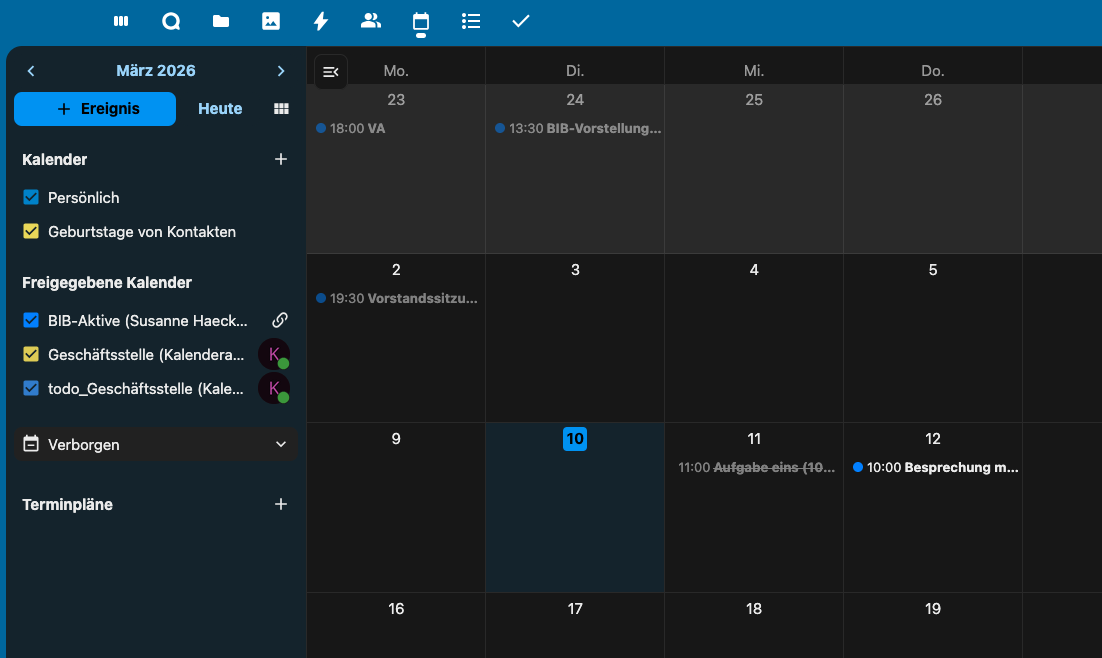The image size is (1102, 658).
Task: Click the Ereignis new event button
Action: [95, 109]
